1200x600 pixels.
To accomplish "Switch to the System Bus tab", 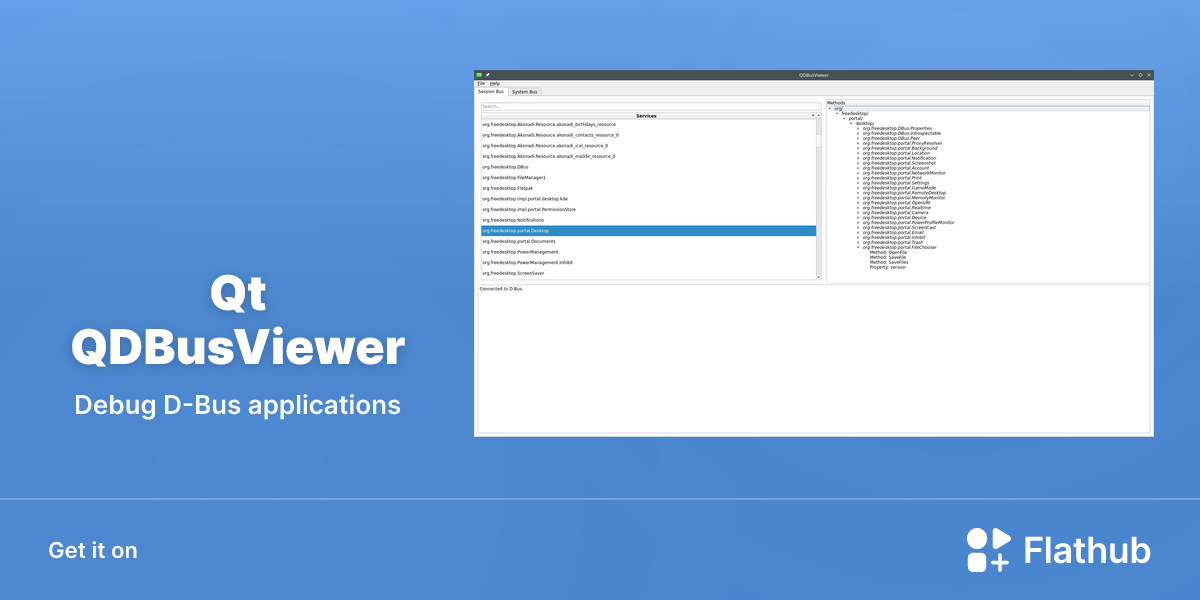I will [x=525, y=91].
